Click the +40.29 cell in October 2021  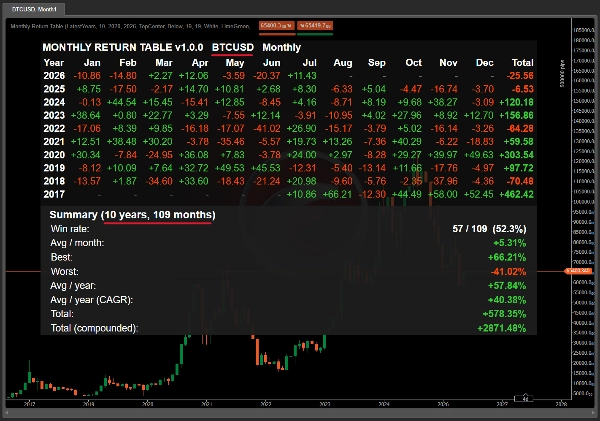pyautogui.click(x=407, y=142)
